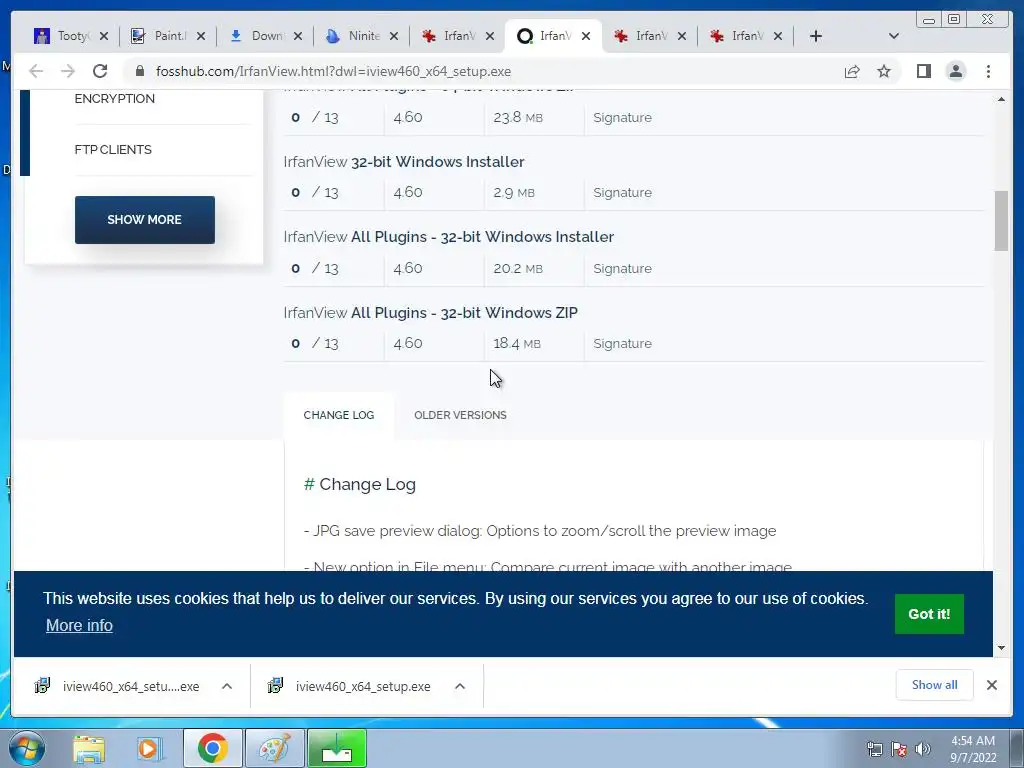The height and width of the screenshot is (768, 1024).
Task: Close the active IrfanView FossHub tab
Action: pos(586,36)
